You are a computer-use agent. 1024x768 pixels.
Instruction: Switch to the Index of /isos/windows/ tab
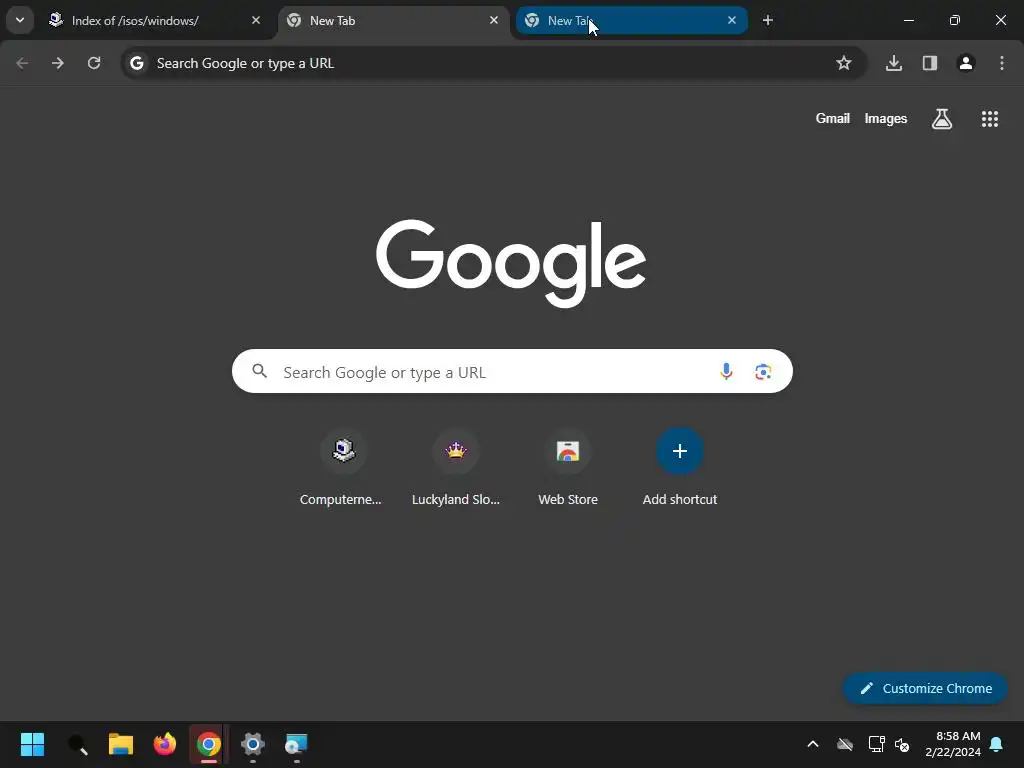click(155, 20)
